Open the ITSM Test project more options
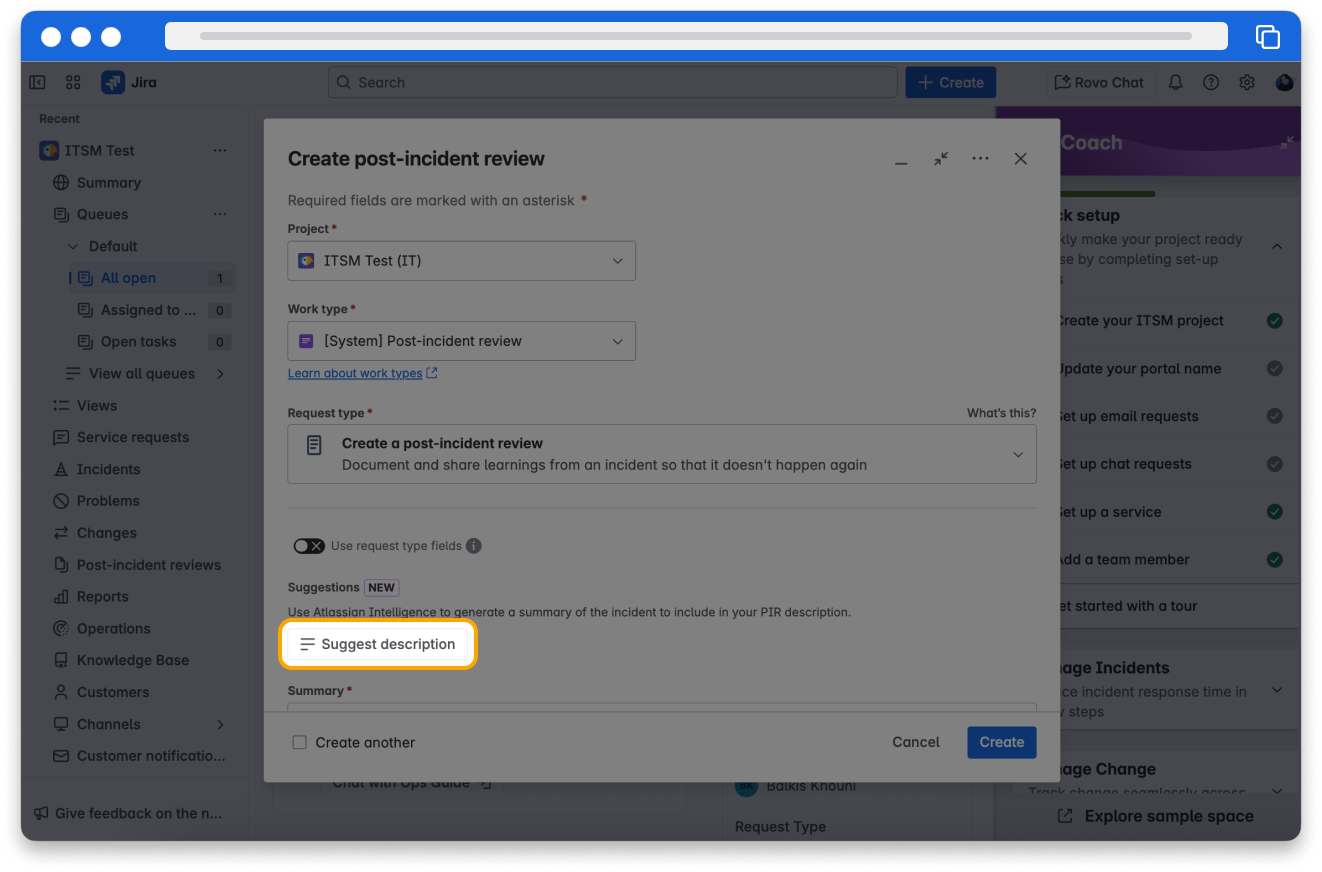This screenshot has height=872, width=1322. click(220, 151)
